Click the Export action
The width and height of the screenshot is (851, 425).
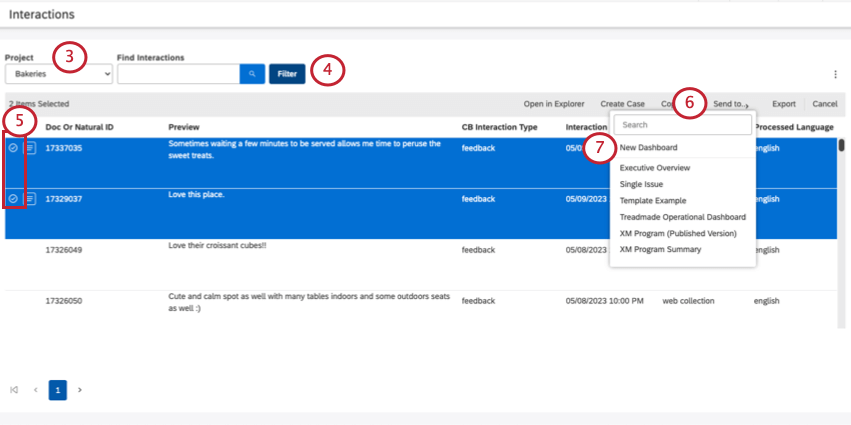point(783,104)
